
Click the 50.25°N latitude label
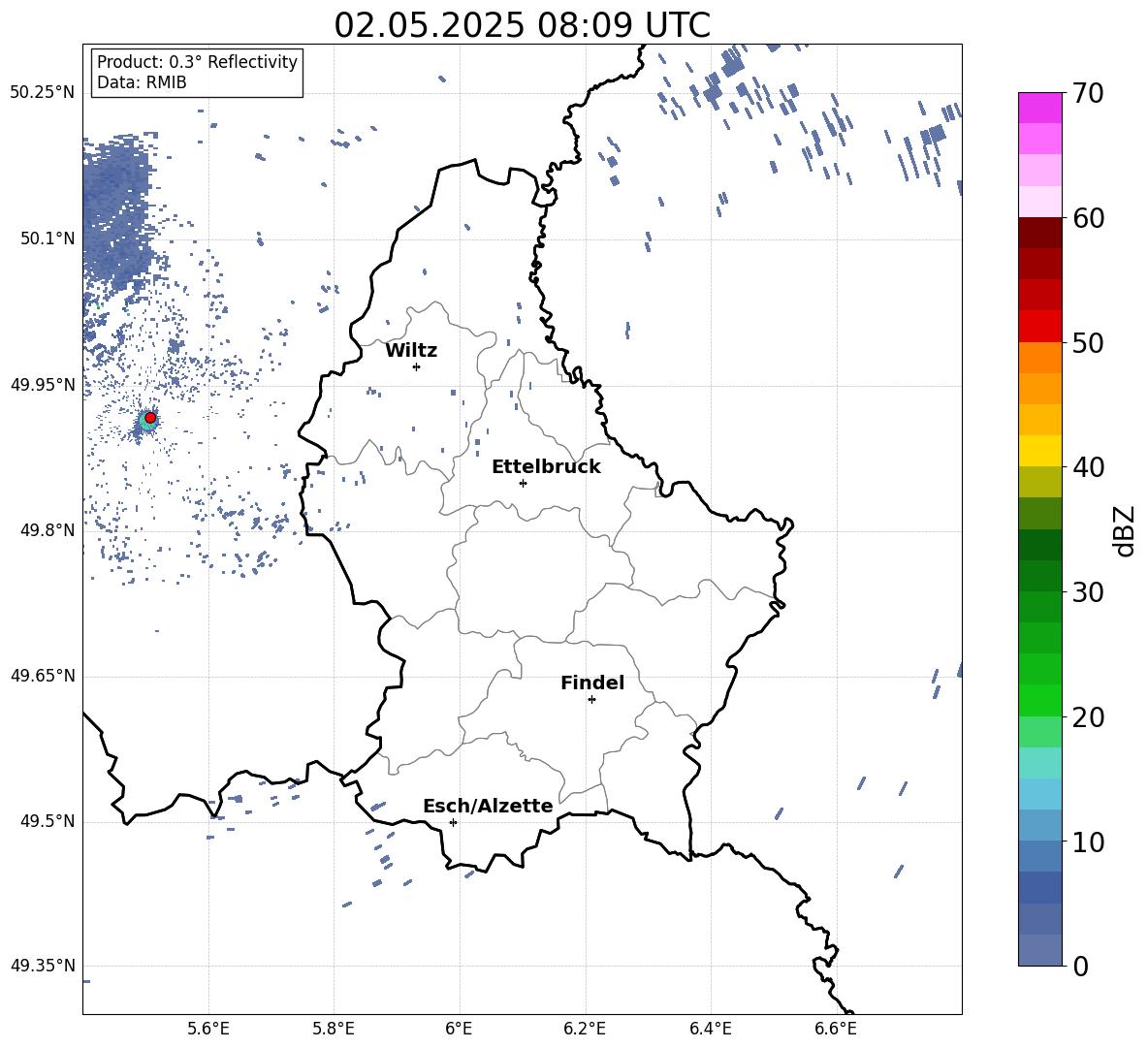pyautogui.click(x=43, y=93)
